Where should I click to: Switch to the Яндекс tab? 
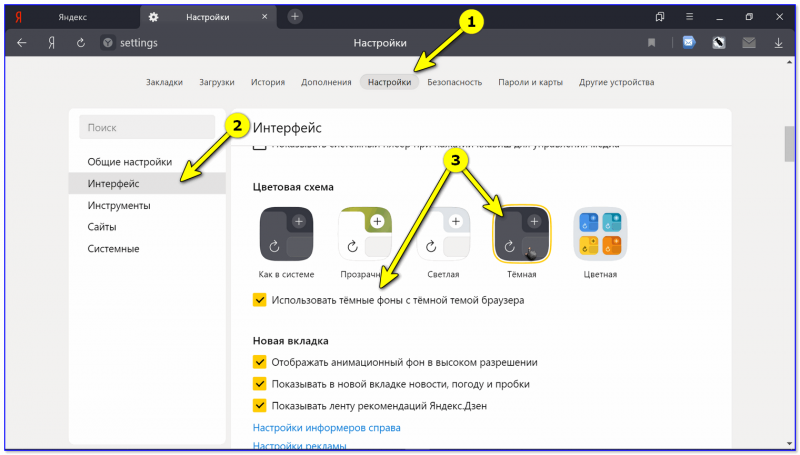point(72,17)
